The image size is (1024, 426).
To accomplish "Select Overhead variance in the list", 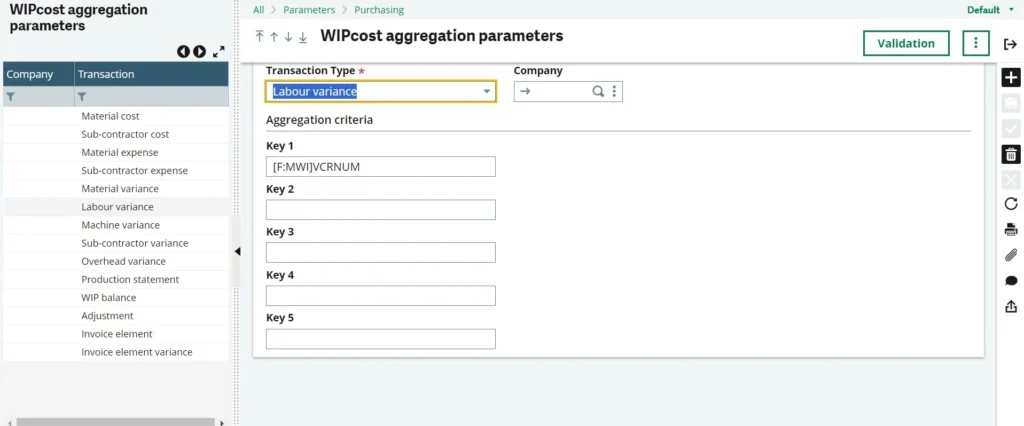I will pyautogui.click(x=123, y=261).
